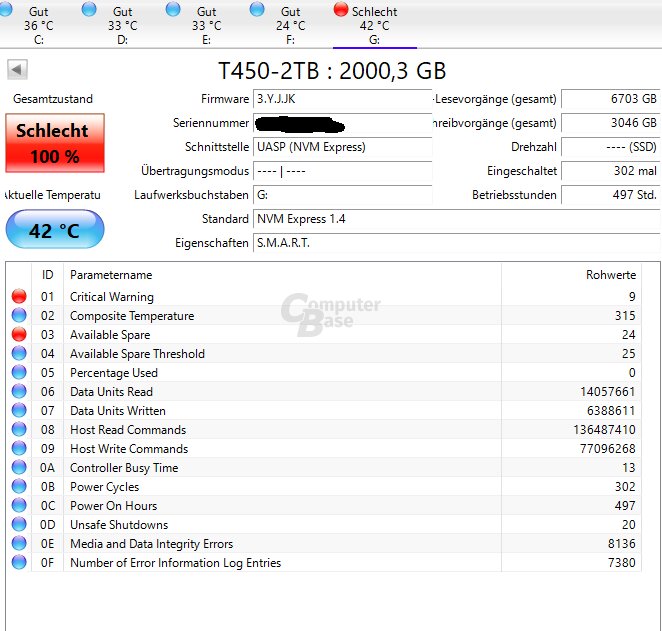Screen dimensions: 662x631
Task: Click the blue status dot on drive D: tab
Action: pos(89,9)
